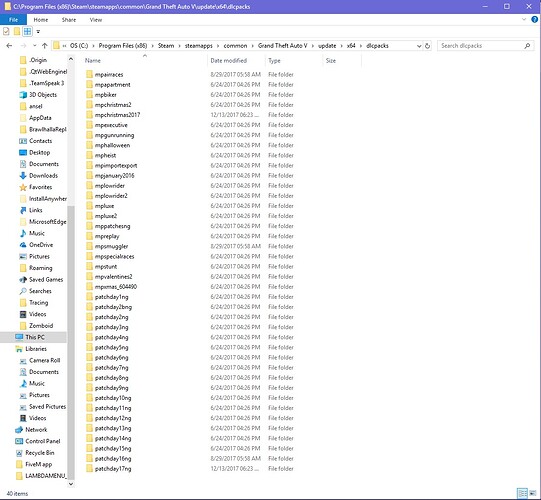Select the mpsmuggler folder icon

[90, 246]
